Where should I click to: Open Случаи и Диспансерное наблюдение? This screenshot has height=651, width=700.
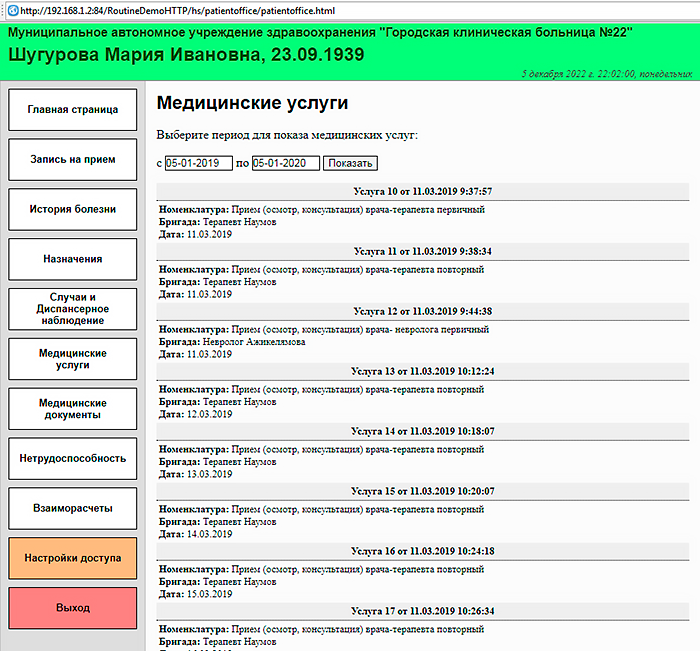click(73, 309)
